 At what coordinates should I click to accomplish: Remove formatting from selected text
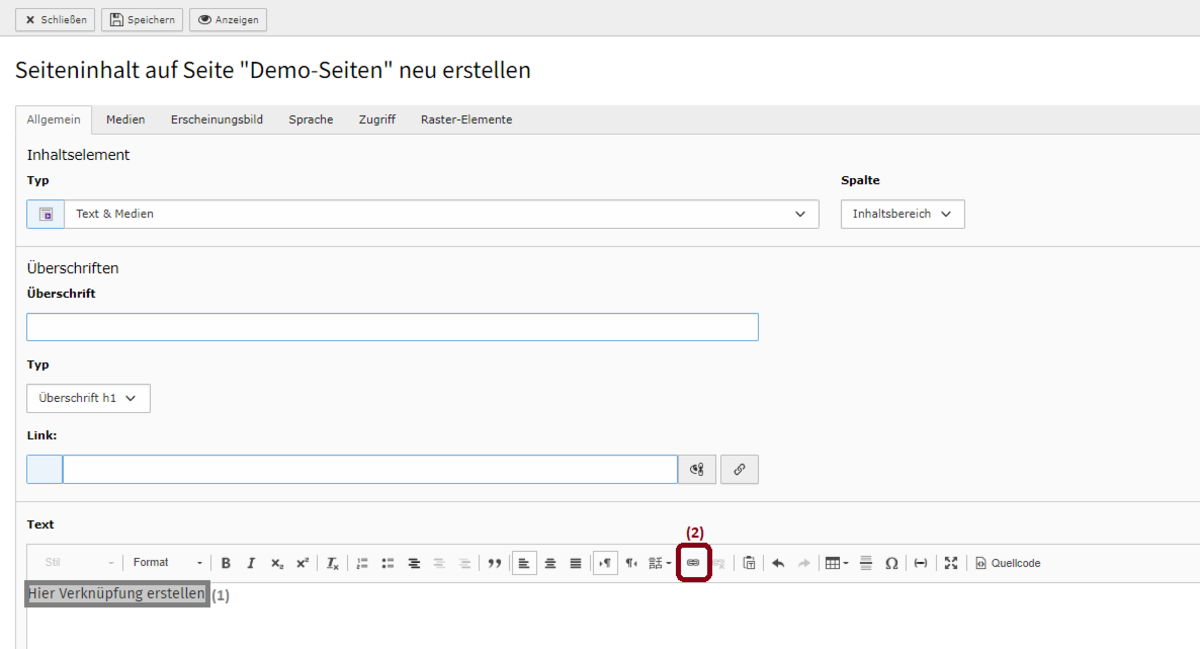[x=333, y=563]
